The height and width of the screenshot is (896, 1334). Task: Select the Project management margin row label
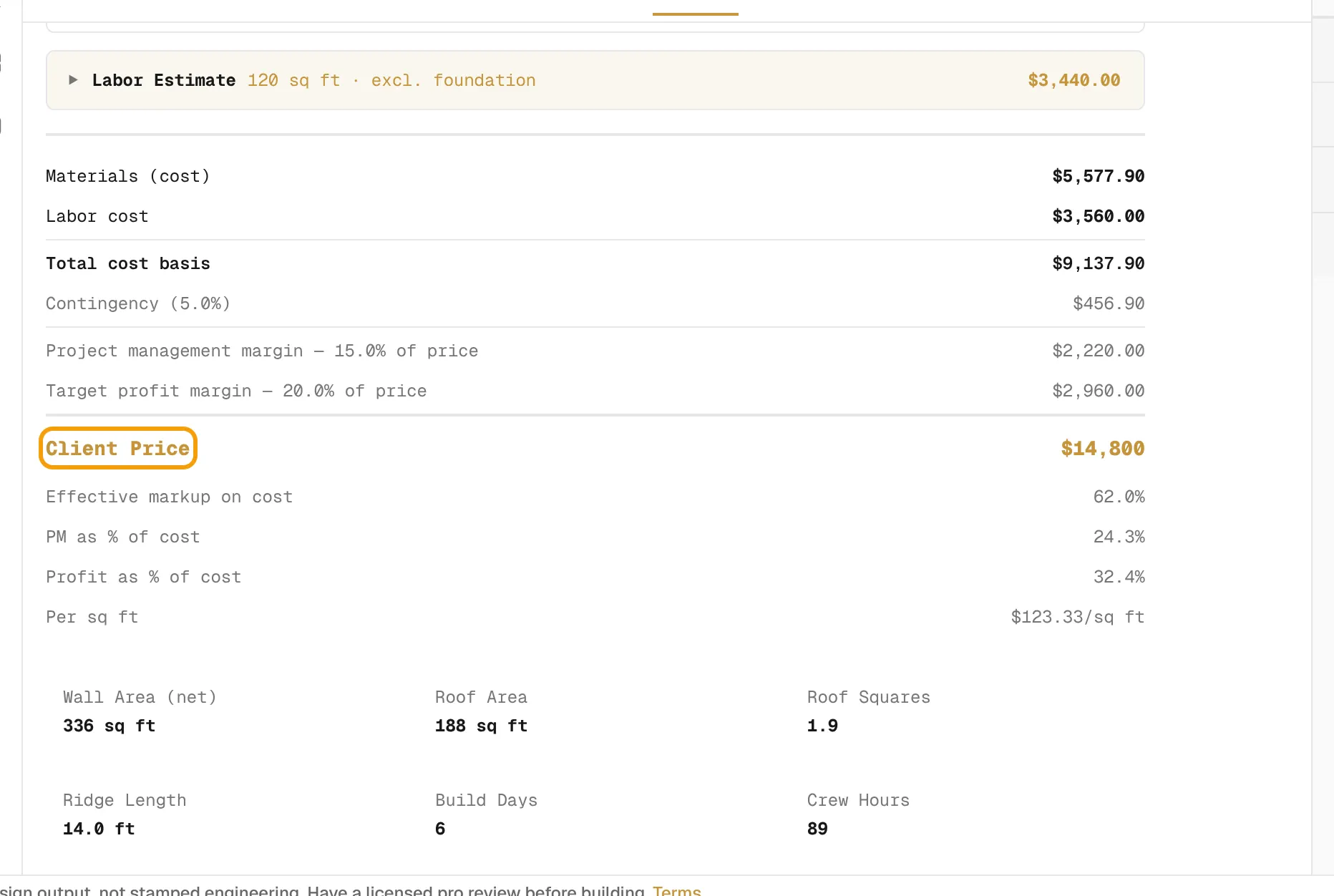coord(262,351)
